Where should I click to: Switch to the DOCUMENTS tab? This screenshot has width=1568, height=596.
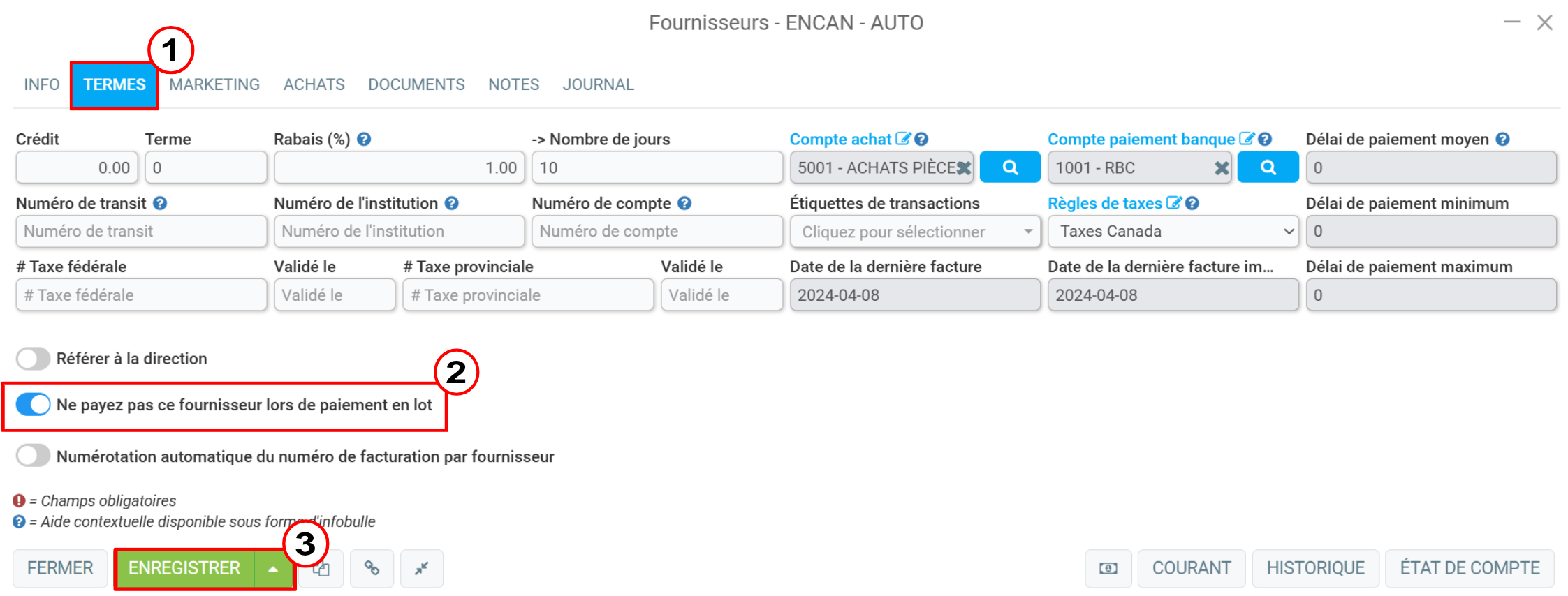(x=416, y=84)
